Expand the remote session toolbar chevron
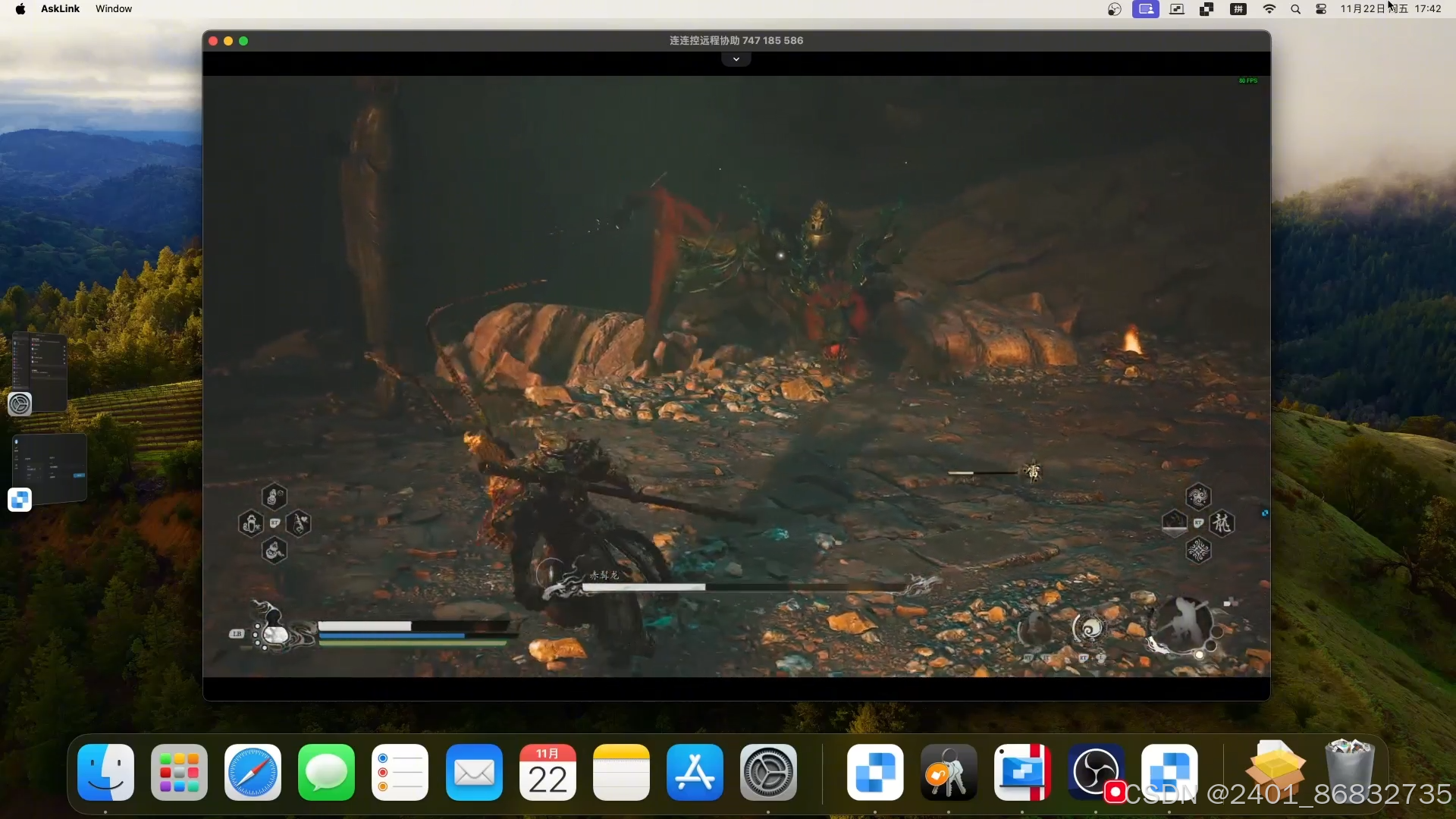Image resolution: width=1456 pixels, height=819 pixels. coord(736,59)
